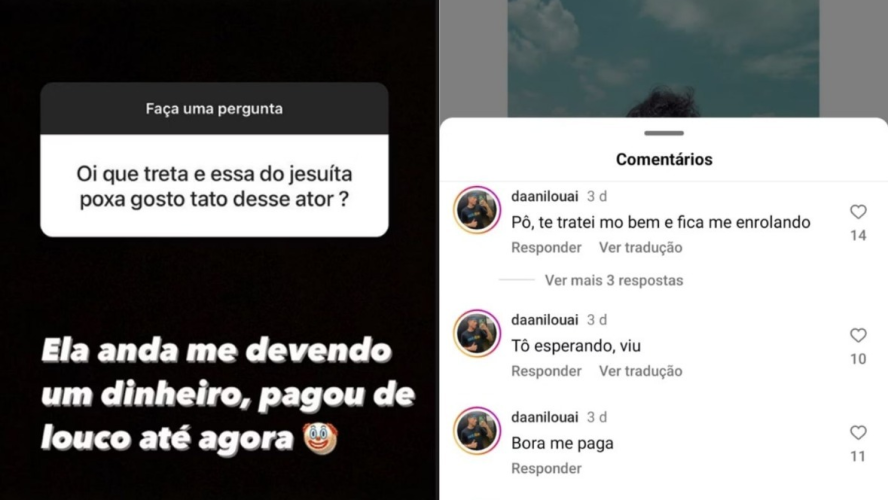Like the 'Tô esperando, viu' comment
This screenshot has height=500, width=888.
[858, 335]
